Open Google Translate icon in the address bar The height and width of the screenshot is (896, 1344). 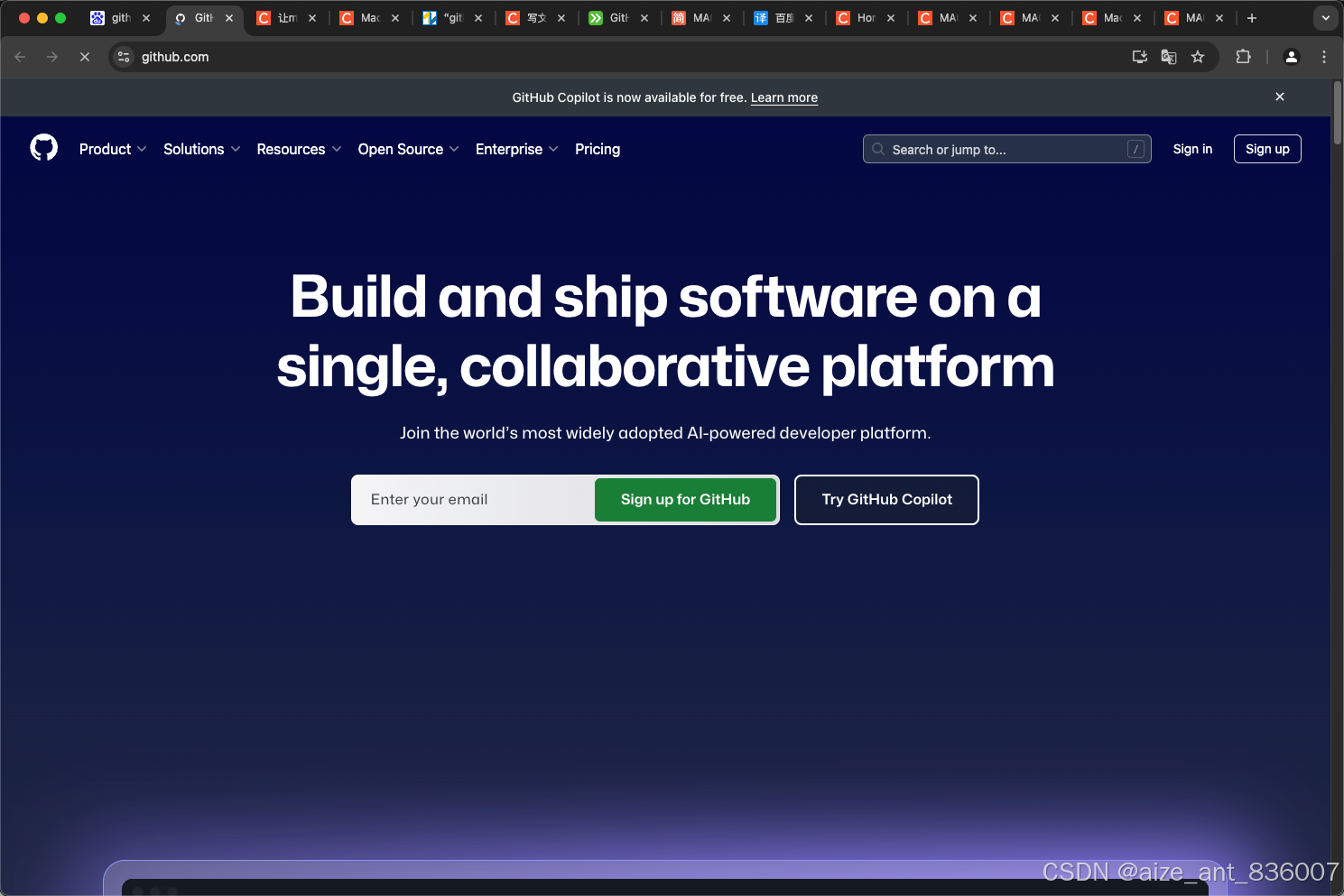[1168, 56]
